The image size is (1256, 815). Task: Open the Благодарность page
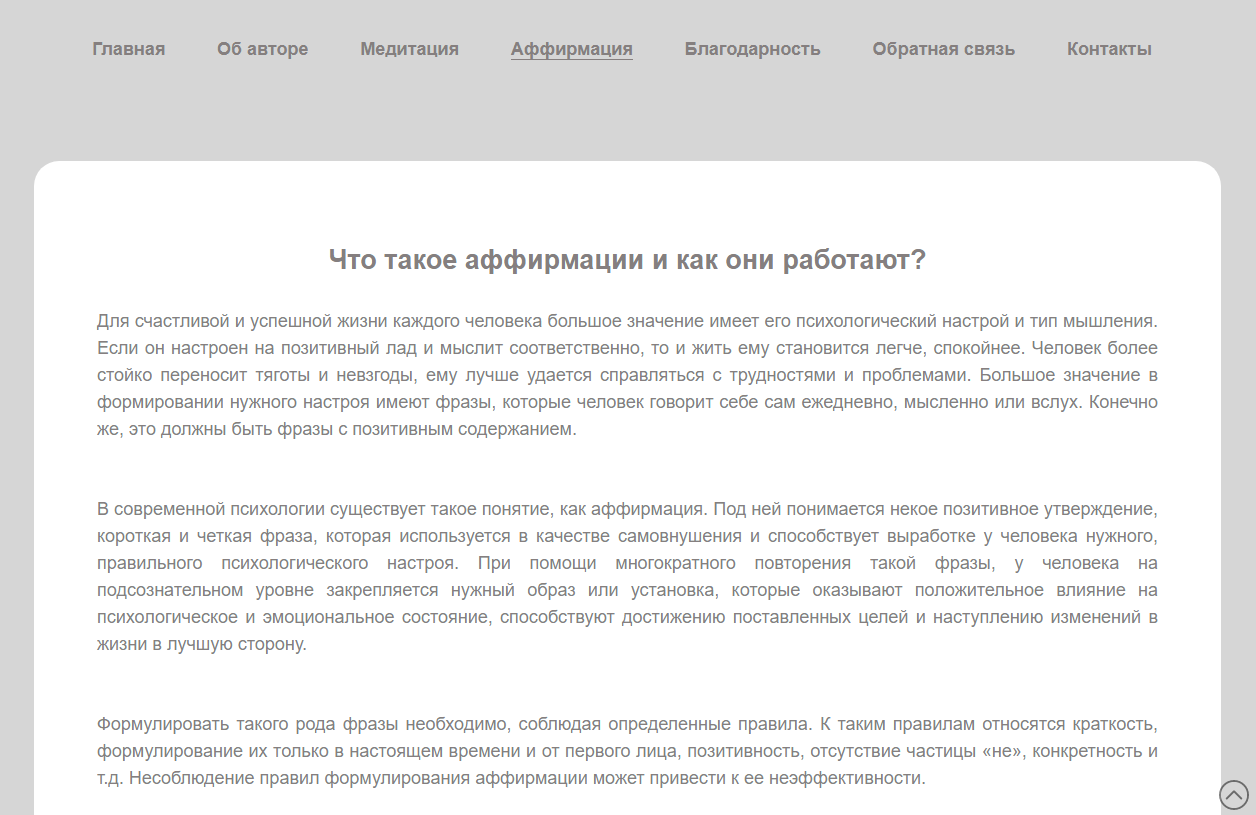pyautogui.click(x=752, y=49)
